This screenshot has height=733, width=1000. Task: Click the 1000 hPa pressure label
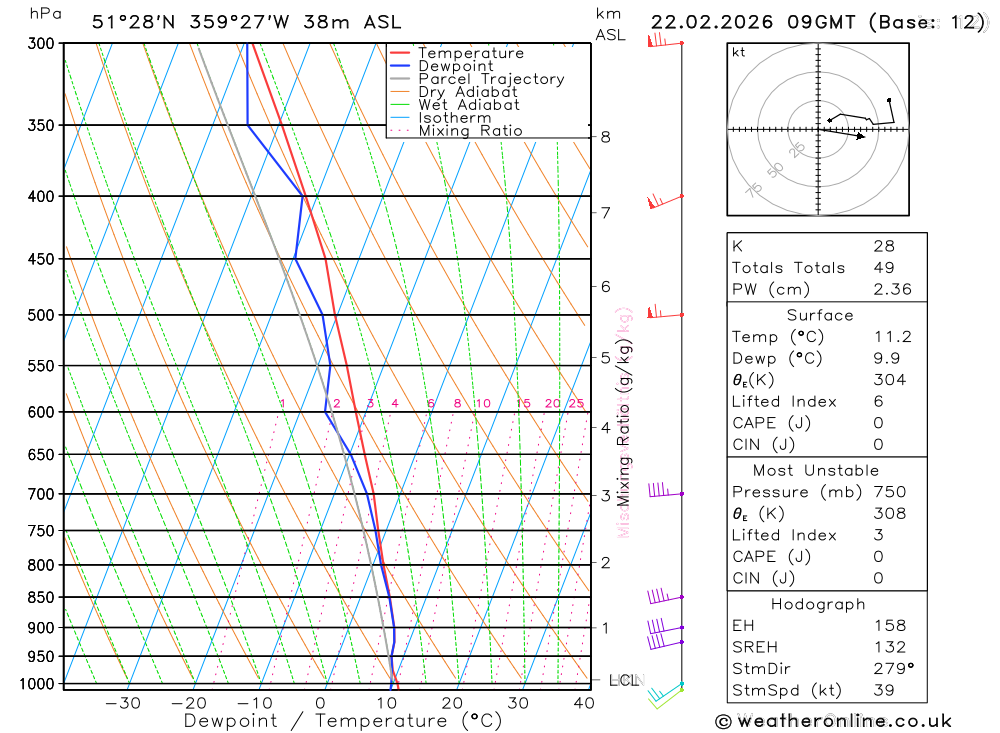pos(37,684)
